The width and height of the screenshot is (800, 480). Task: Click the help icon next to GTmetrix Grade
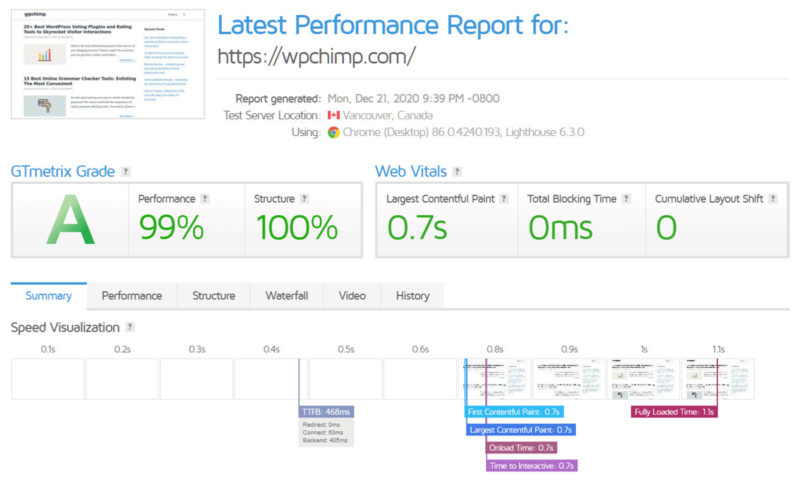pyautogui.click(x=126, y=171)
